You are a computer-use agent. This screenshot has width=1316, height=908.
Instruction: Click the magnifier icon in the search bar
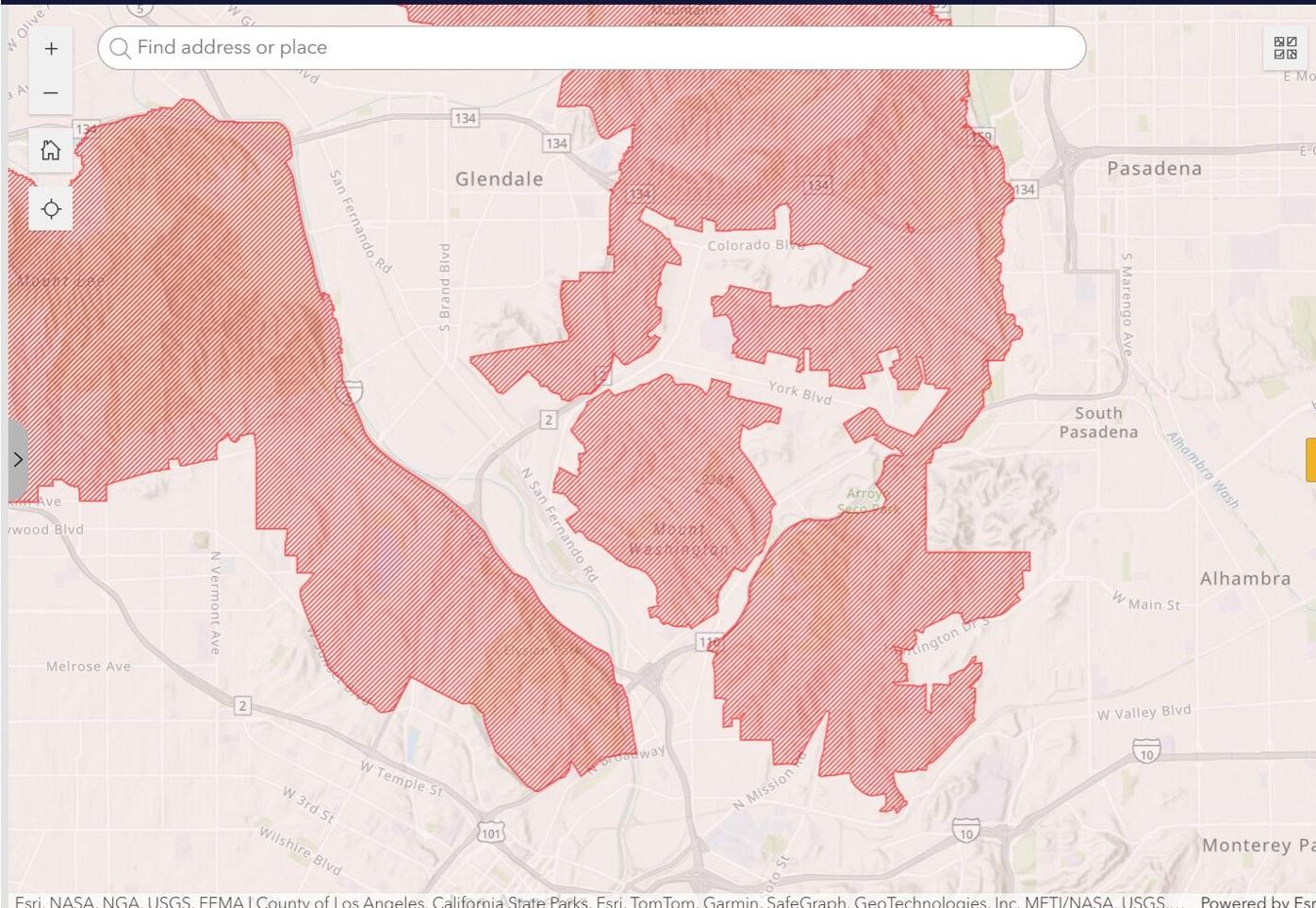click(x=121, y=48)
